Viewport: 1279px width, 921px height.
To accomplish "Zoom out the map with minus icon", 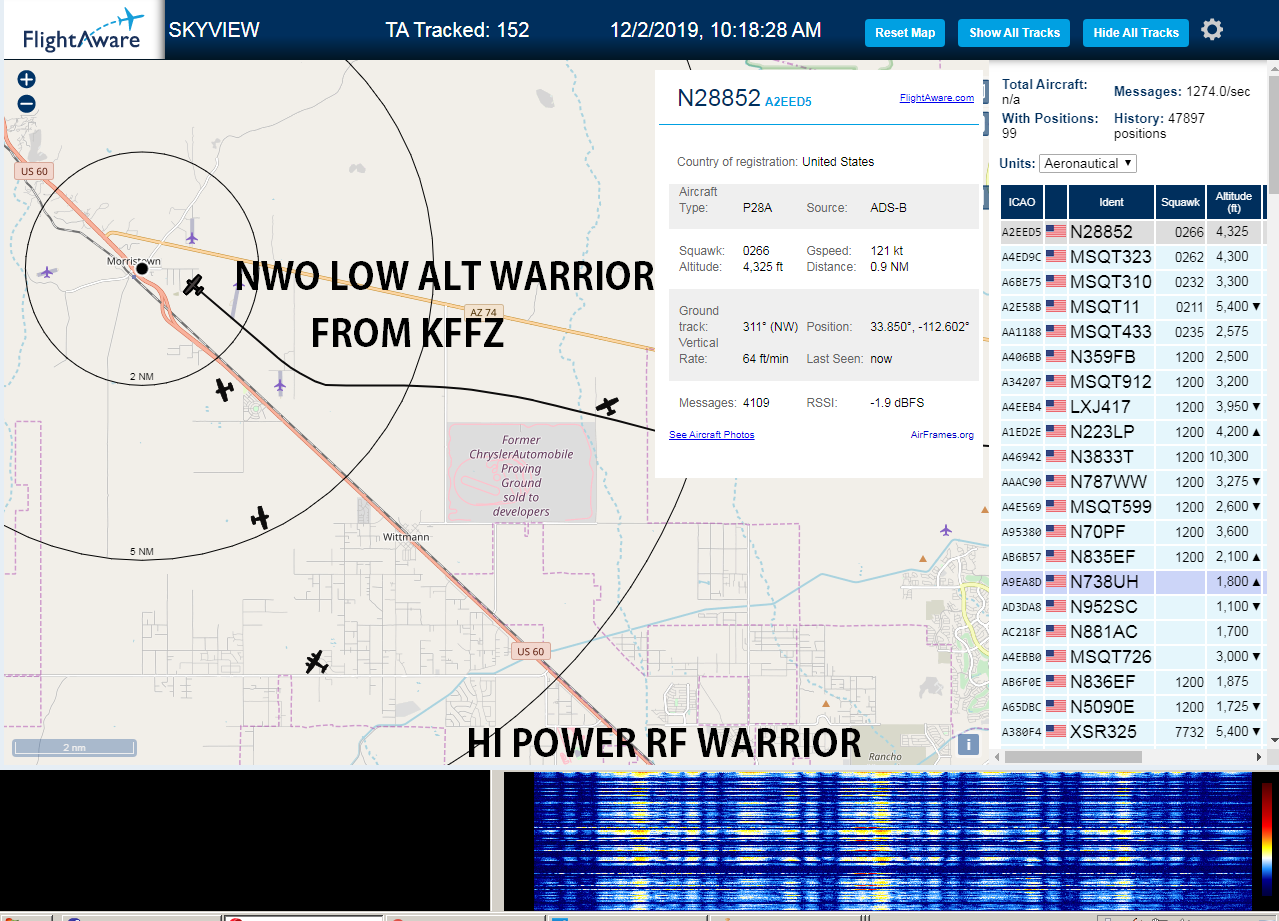I will click(27, 103).
